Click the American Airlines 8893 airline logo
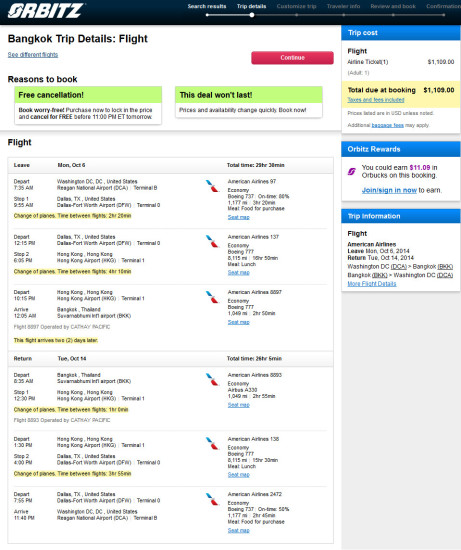The image size is (461, 550). (212, 379)
